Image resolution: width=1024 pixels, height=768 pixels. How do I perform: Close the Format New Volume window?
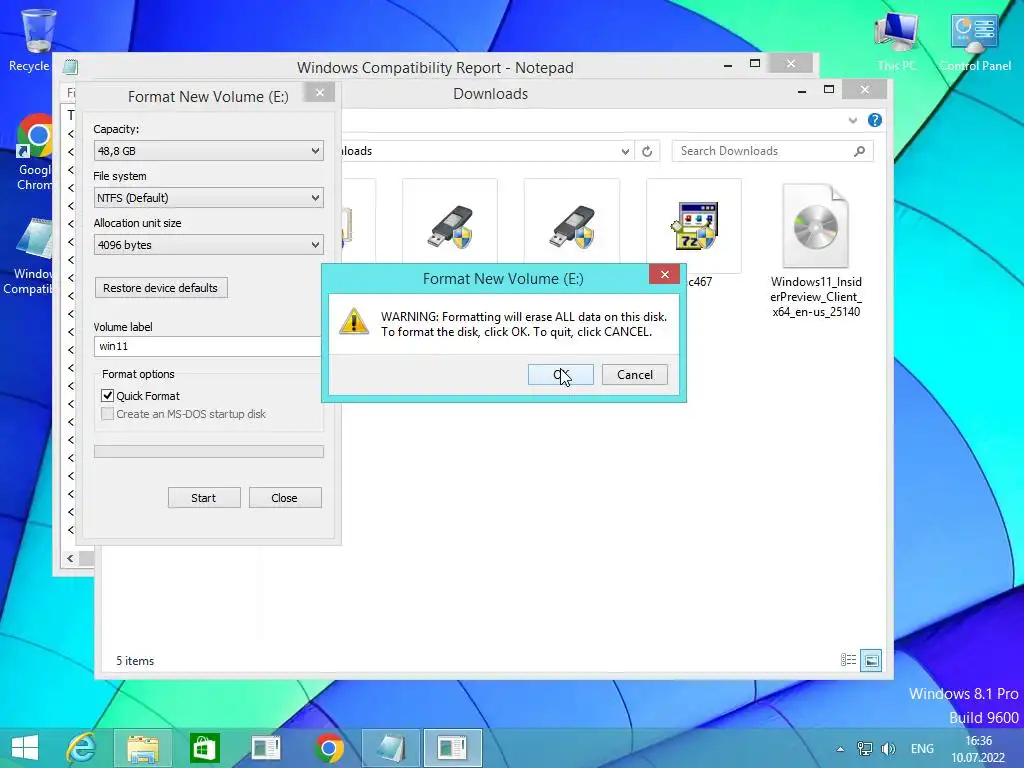point(319,93)
